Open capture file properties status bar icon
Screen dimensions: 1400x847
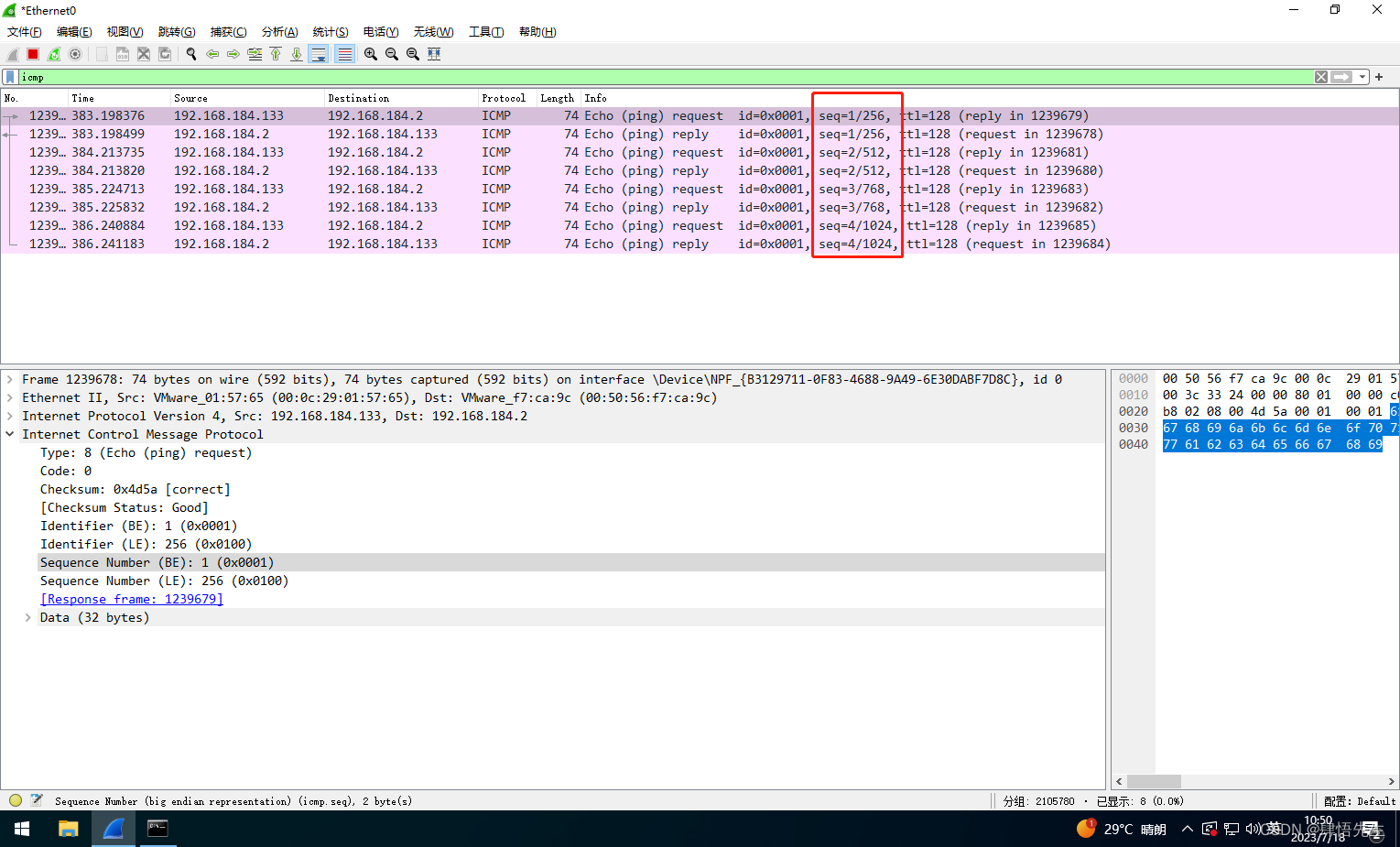click(37, 800)
